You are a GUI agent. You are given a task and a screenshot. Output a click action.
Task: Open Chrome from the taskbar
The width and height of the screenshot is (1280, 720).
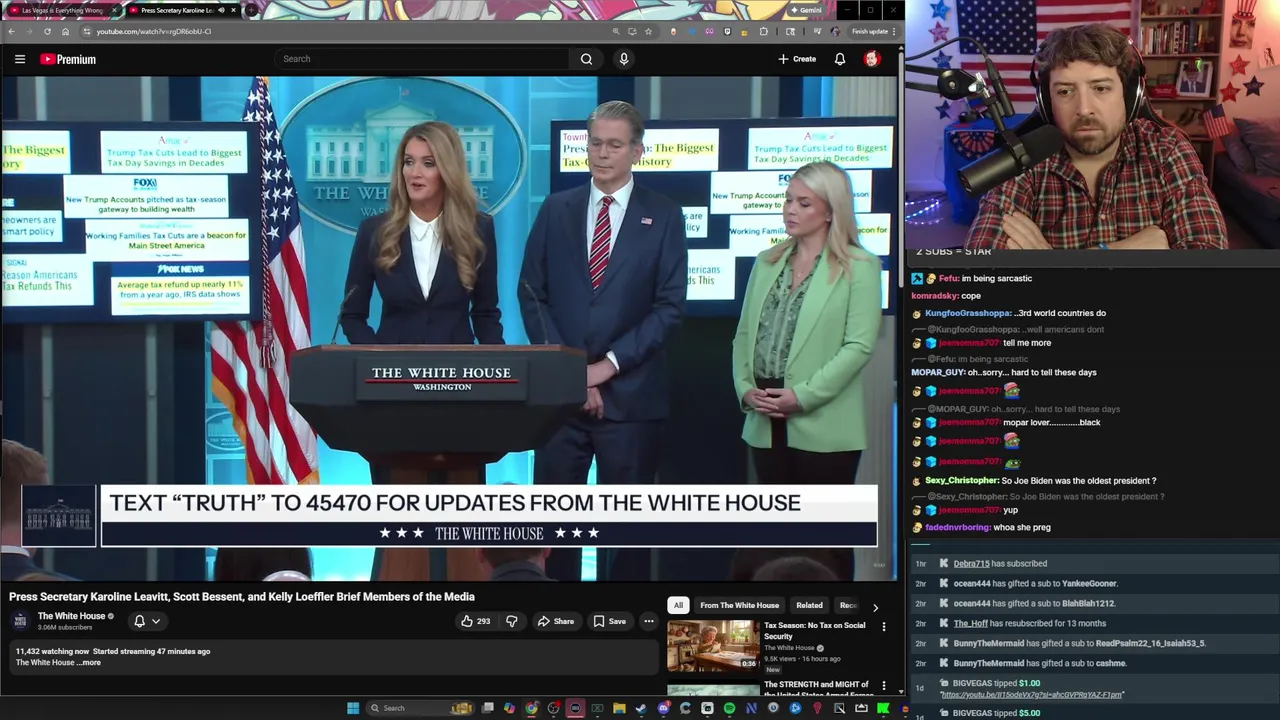pos(531,708)
